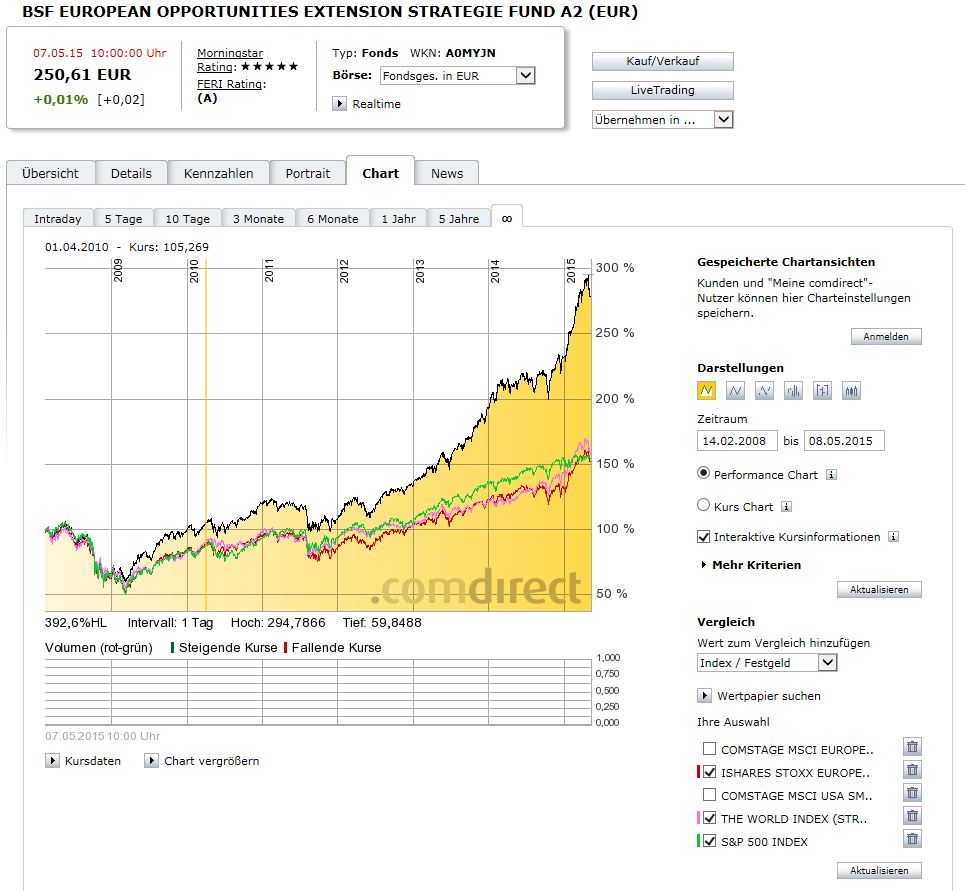Choose the plain line chart icon

(736, 390)
